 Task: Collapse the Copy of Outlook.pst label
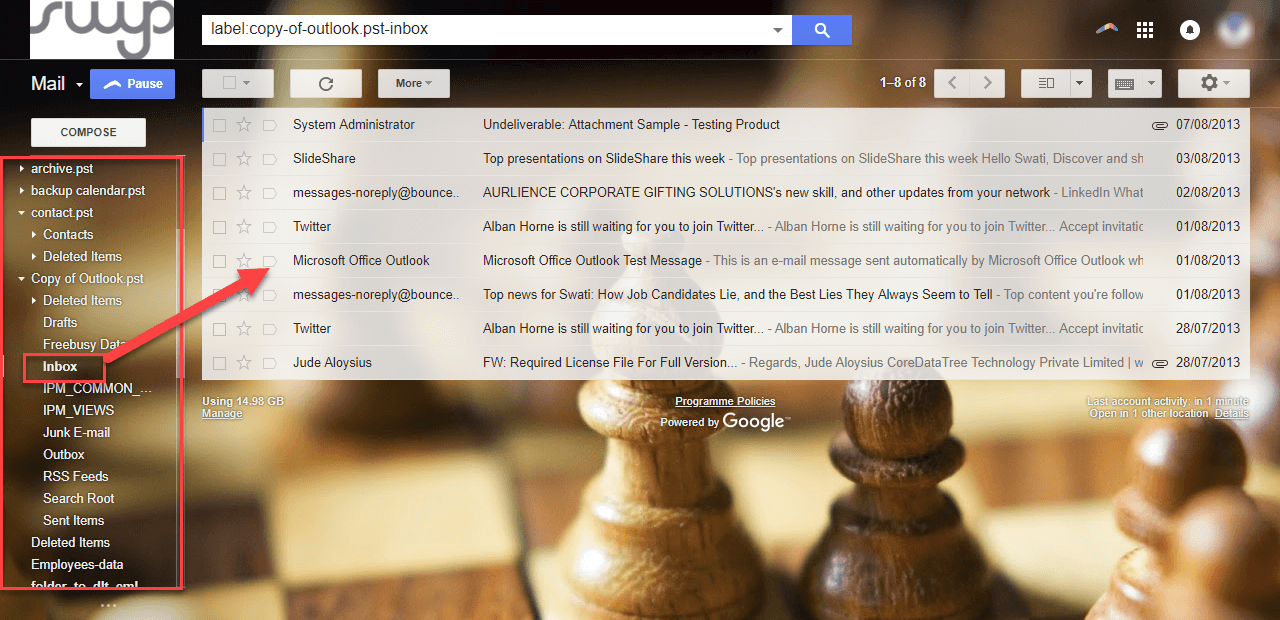coord(22,279)
